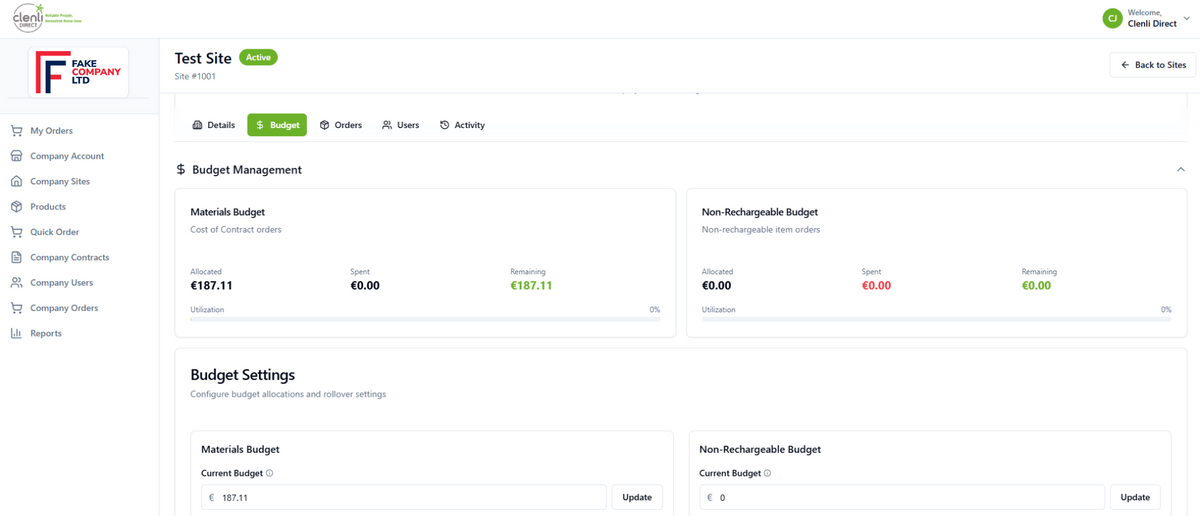Click the Company Orders cart icon
The height and width of the screenshot is (516, 1200).
click(x=16, y=308)
